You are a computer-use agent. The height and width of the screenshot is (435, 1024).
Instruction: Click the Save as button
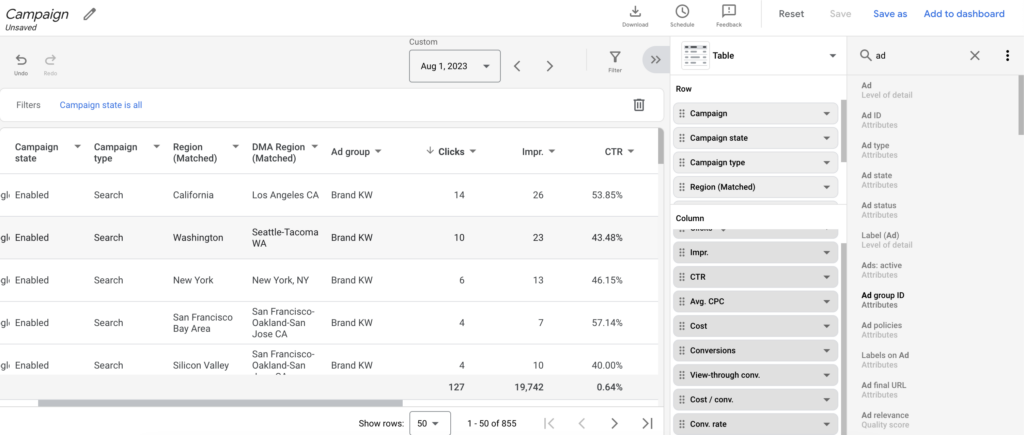(890, 14)
